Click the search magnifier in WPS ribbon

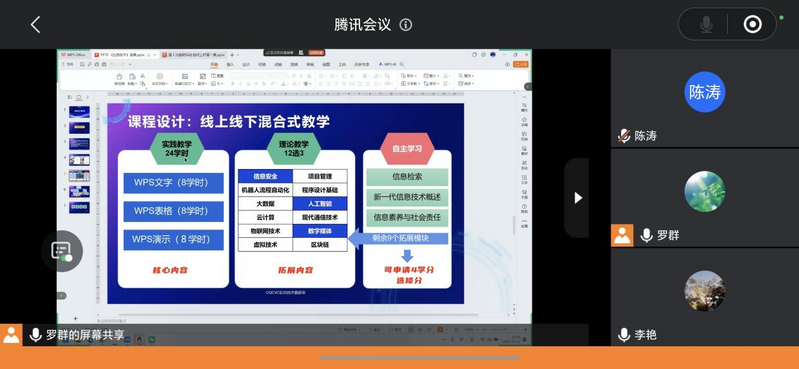(402, 65)
